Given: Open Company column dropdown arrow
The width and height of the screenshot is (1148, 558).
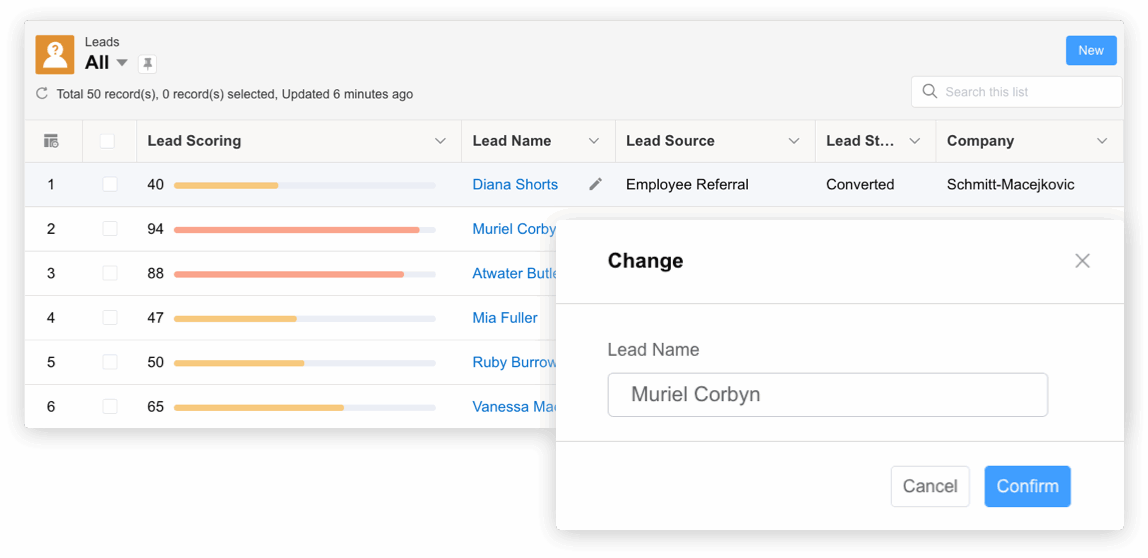Looking at the screenshot, I should (1102, 141).
